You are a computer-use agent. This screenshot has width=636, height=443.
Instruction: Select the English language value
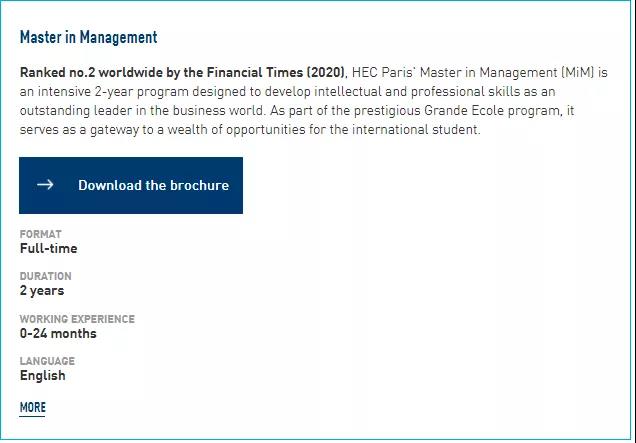click(43, 376)
